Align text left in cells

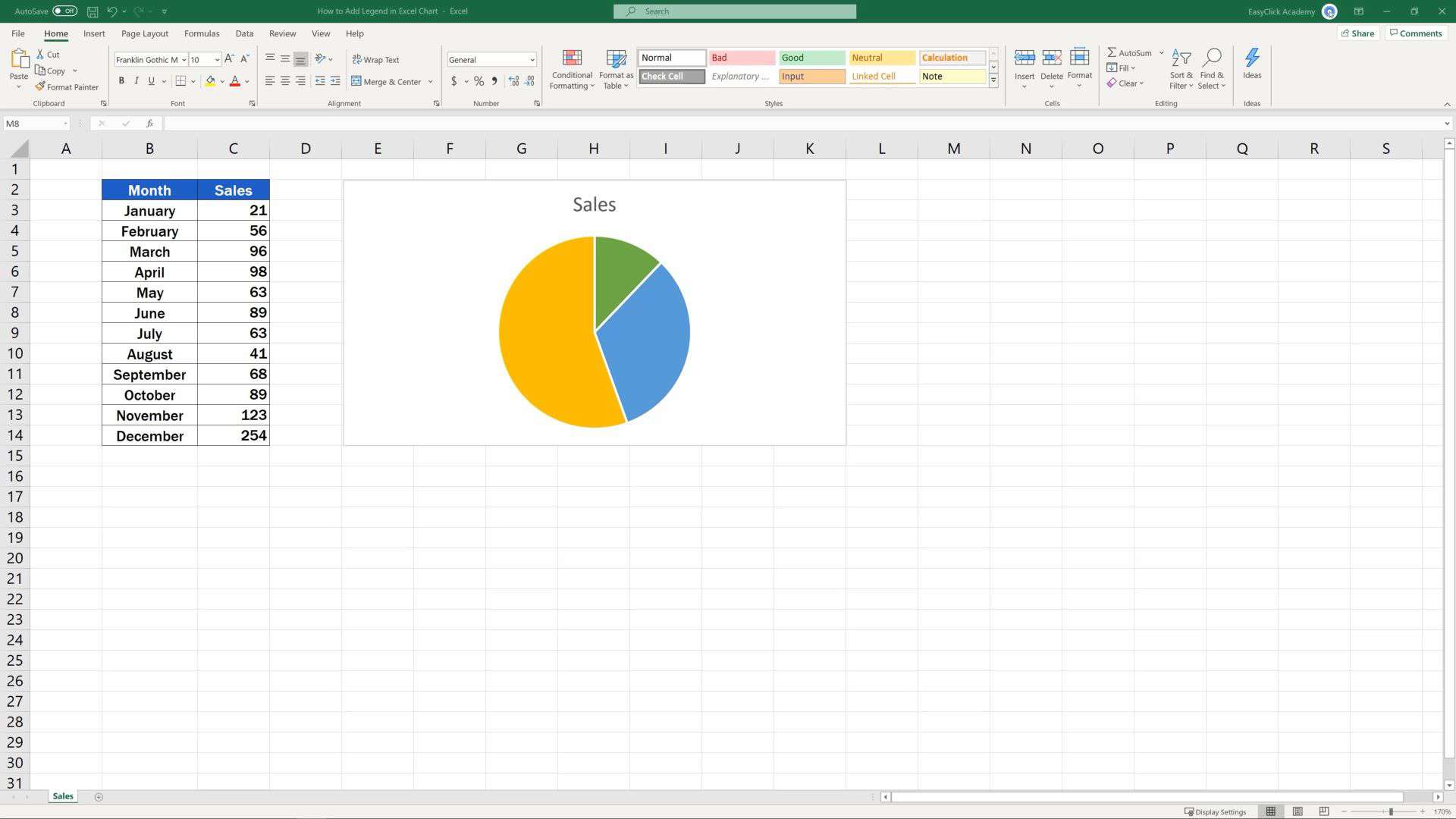click(269, 81)
